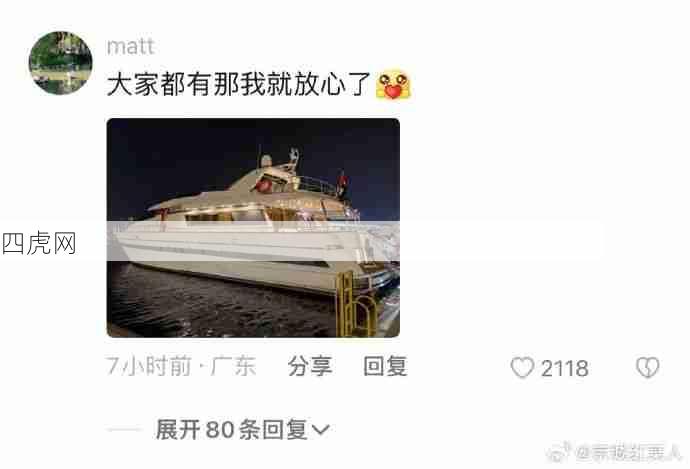
Task: Click the short line before 展开80条回复
Action: coord(125,429)
